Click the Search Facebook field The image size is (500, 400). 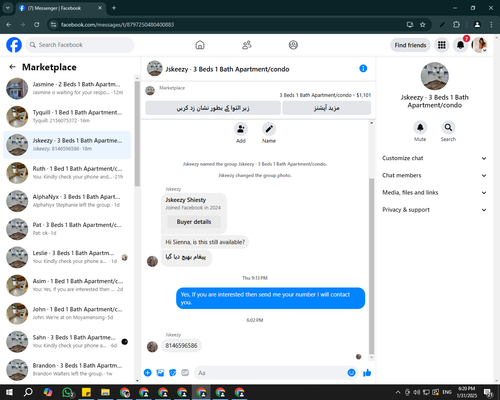coord(80,45)
